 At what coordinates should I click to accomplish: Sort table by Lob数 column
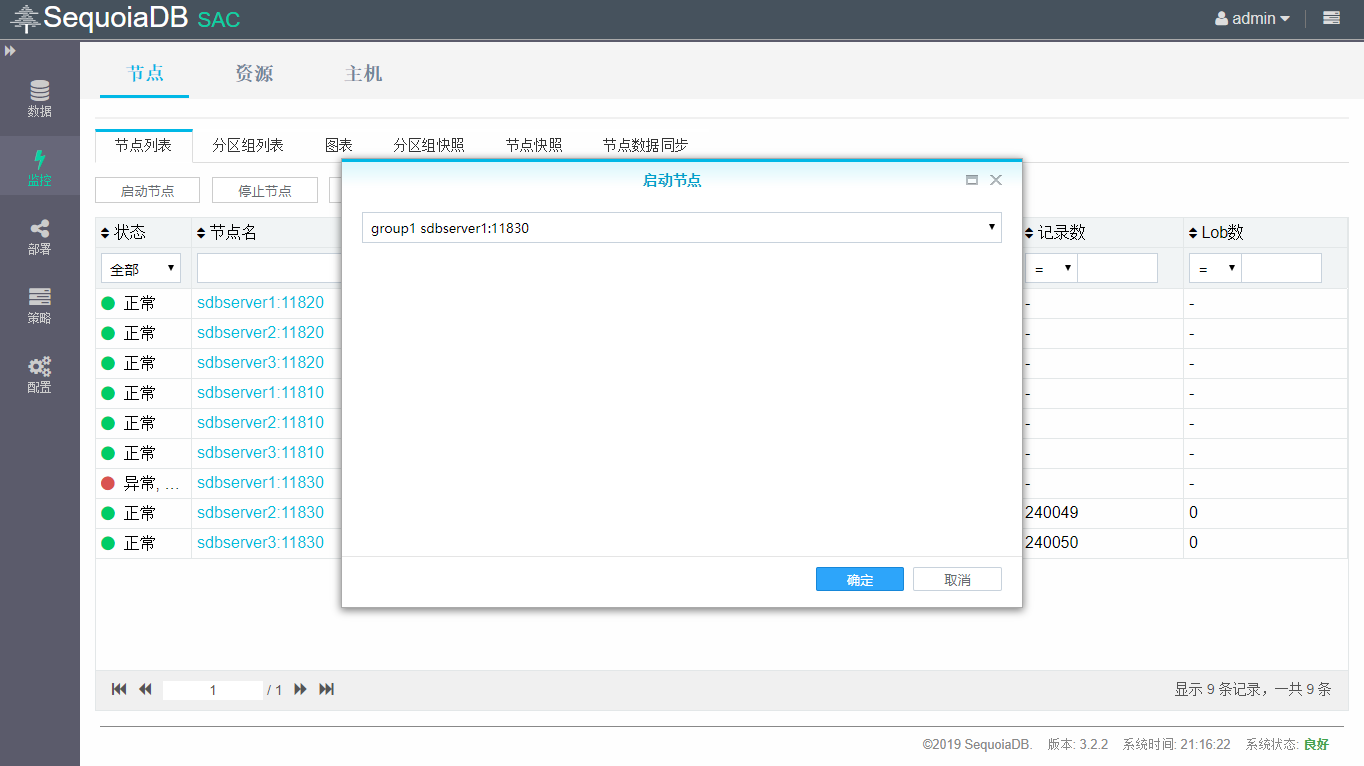click(1215, 232)
